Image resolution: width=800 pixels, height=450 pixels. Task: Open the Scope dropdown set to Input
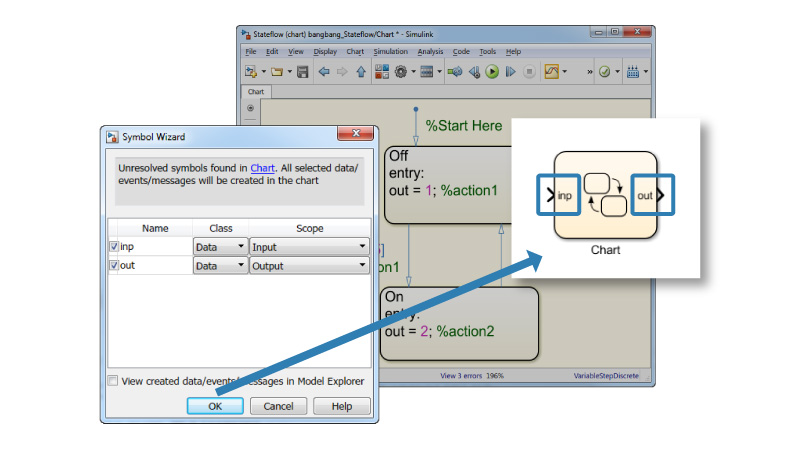click(x=308, y=247)
